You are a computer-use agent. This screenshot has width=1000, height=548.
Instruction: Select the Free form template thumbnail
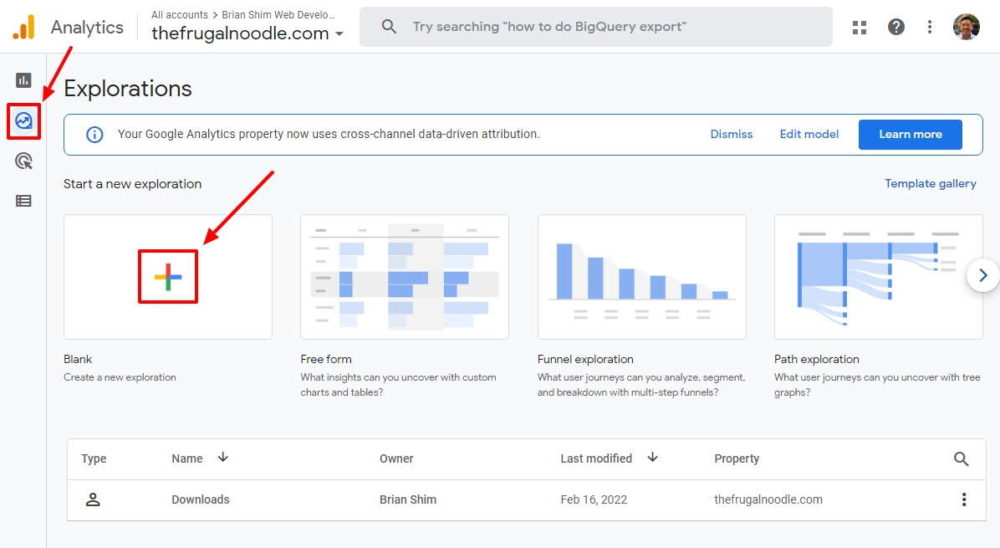pos(404,277)
